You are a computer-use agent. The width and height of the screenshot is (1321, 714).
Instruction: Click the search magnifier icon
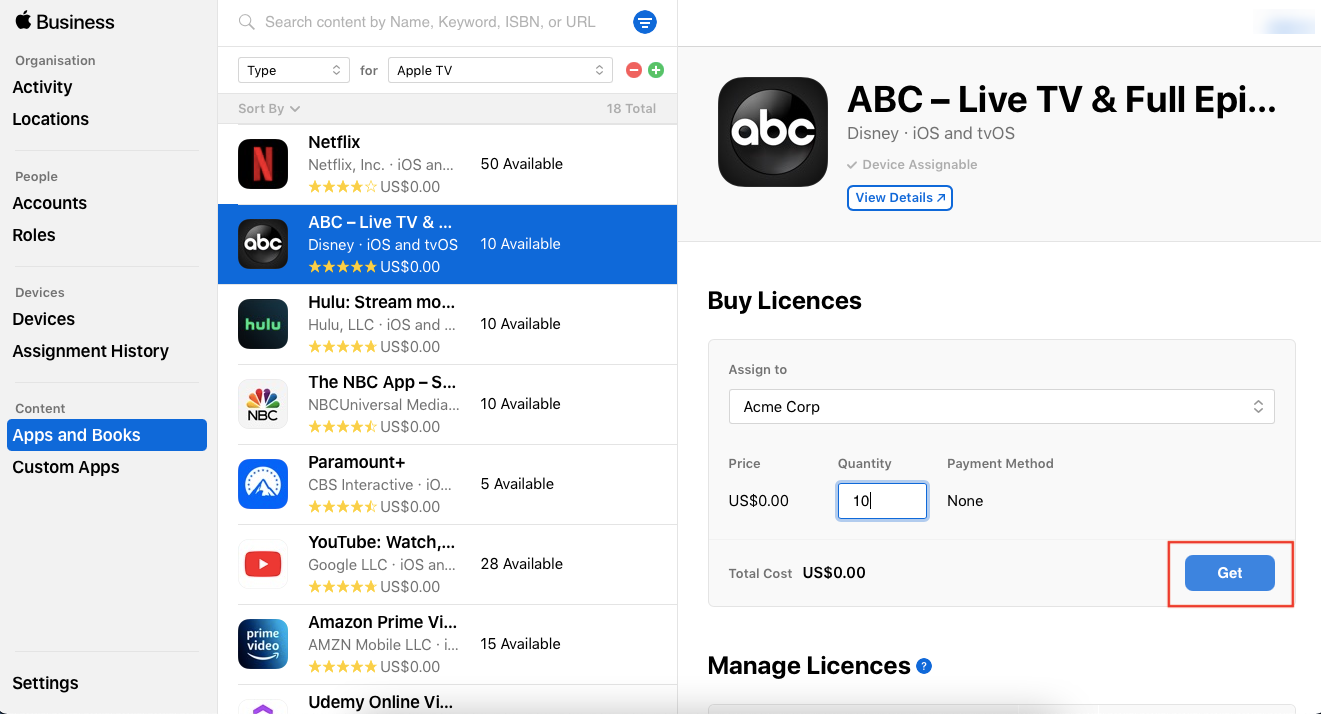pyautogui.click(x=246, y=22)
